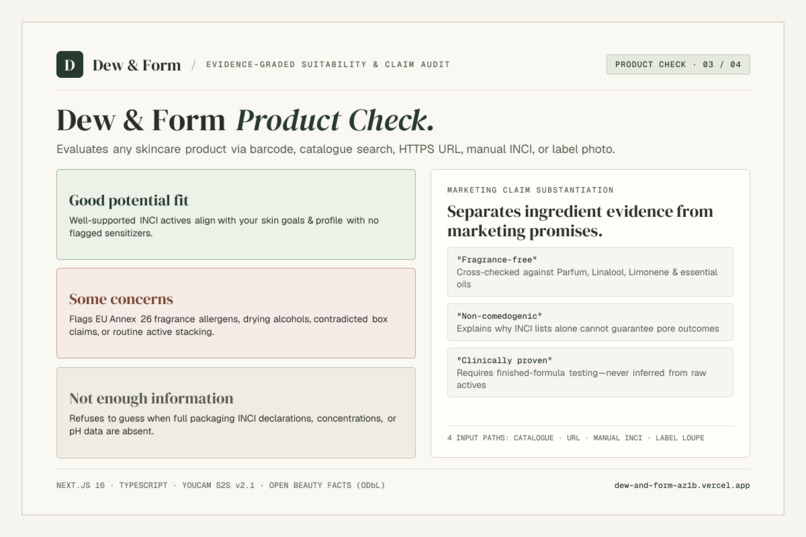The height and width of the screenshot is (537, 806).
Task: Click the Dew & Form 'D' logo icon
Action: (x=69, y=64)
